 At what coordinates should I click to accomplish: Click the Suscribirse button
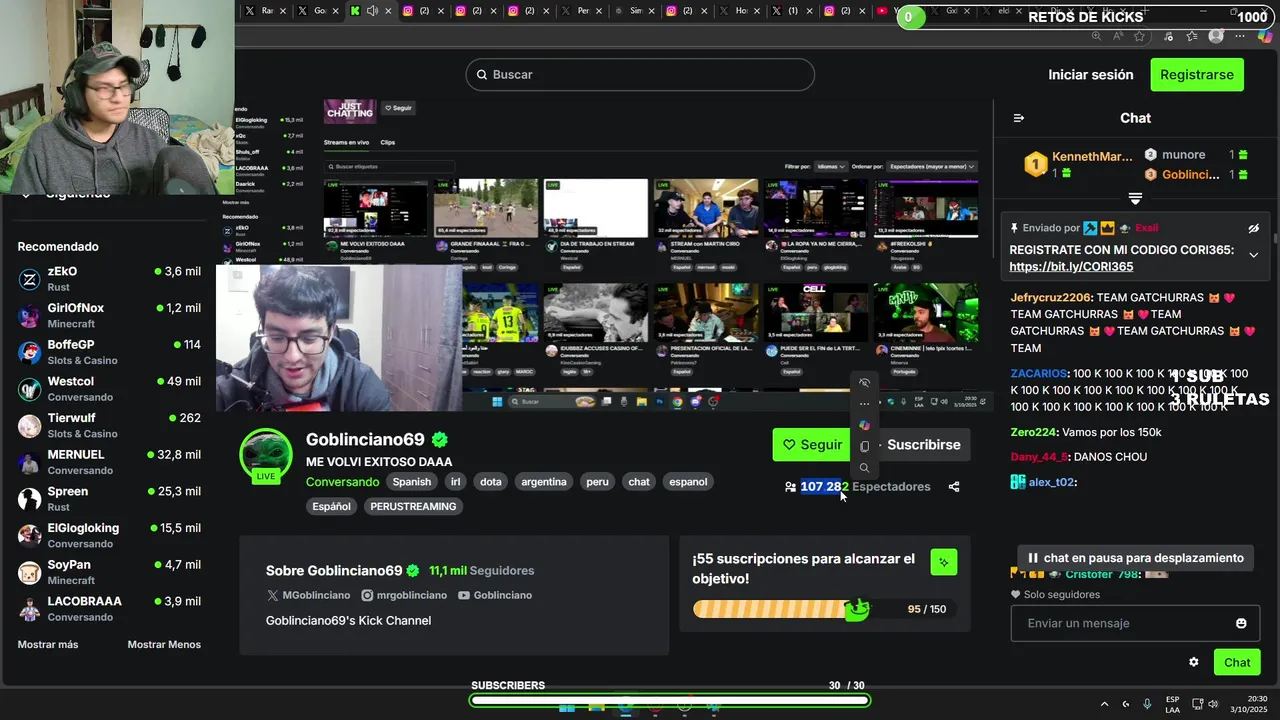[x=922, y=445]
